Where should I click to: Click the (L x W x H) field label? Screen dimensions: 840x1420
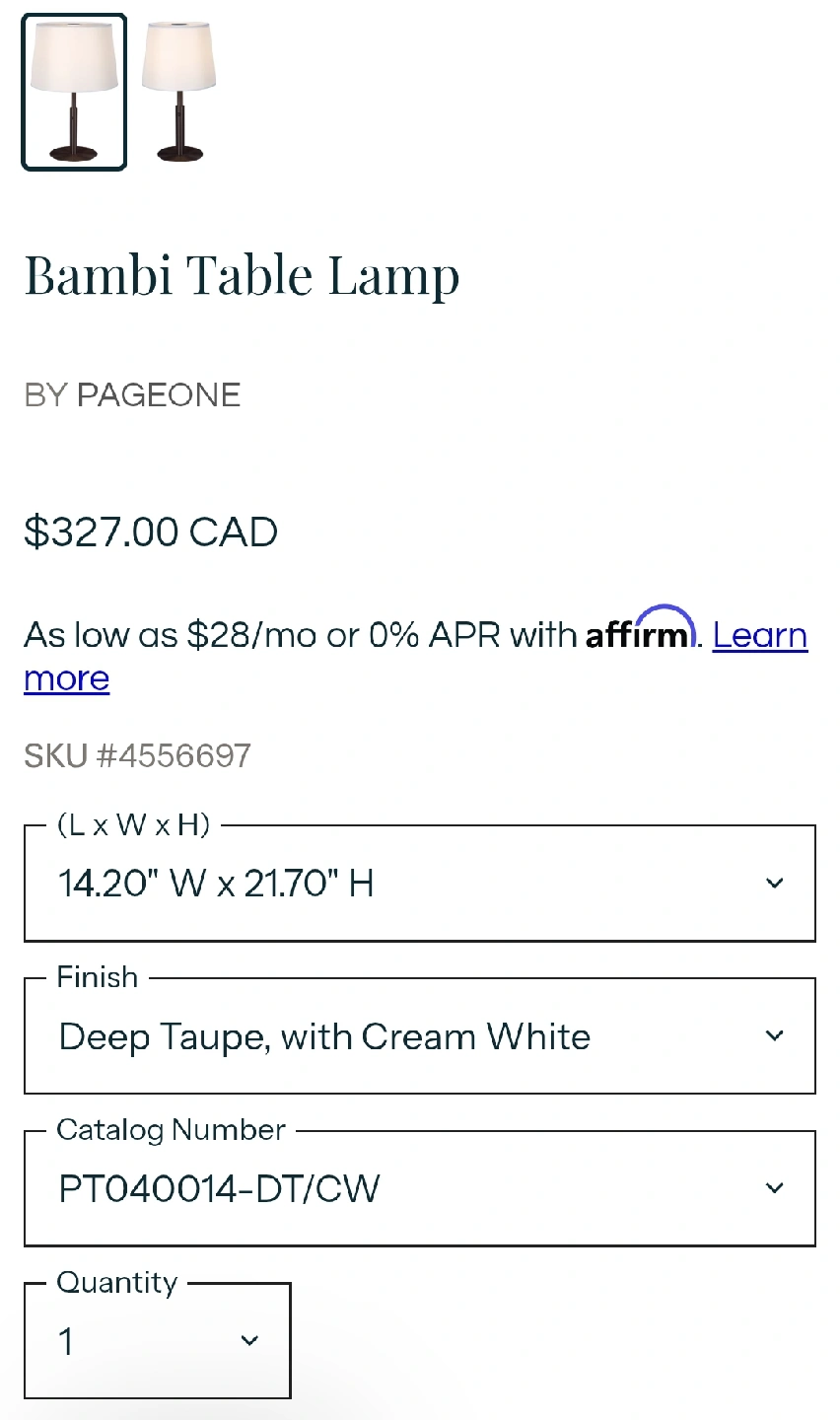pyautogui.click(x=134, y=824)
